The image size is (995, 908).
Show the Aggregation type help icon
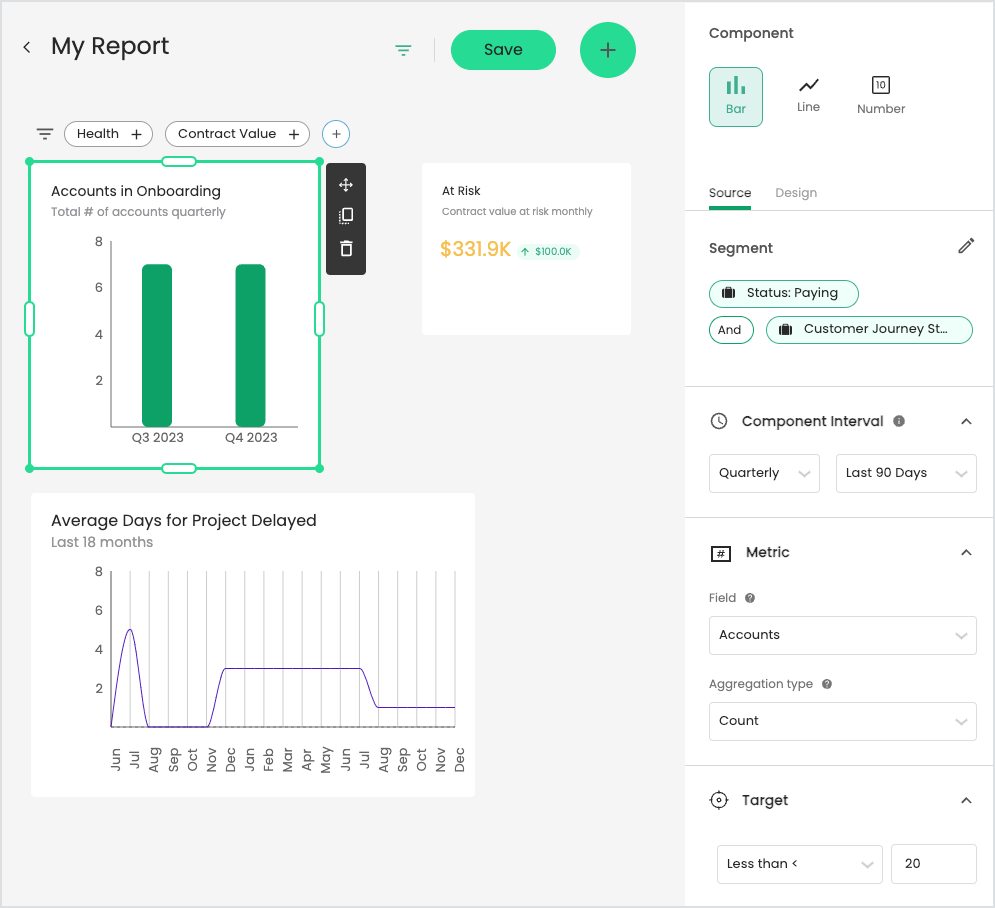(x=826, y=684)
